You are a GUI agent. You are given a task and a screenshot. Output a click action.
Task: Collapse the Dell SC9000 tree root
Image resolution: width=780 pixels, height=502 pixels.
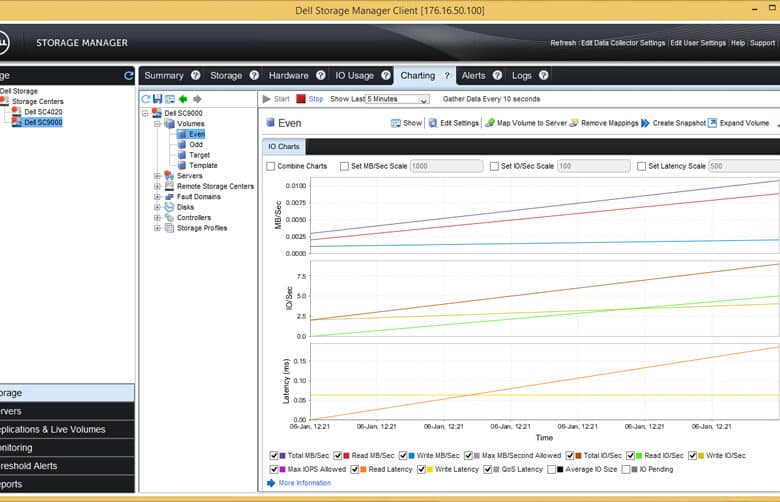[x=145, y=113]
